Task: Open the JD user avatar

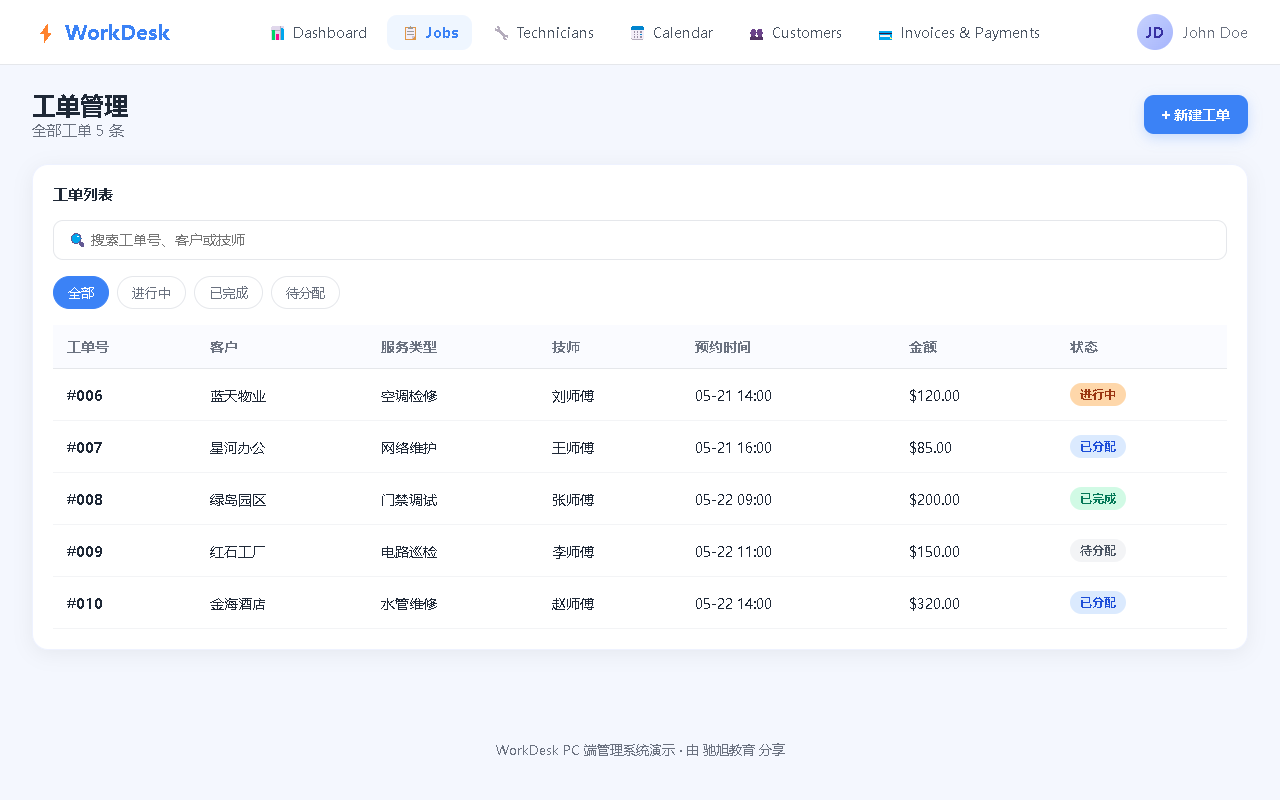Action: coord(1155,32)
